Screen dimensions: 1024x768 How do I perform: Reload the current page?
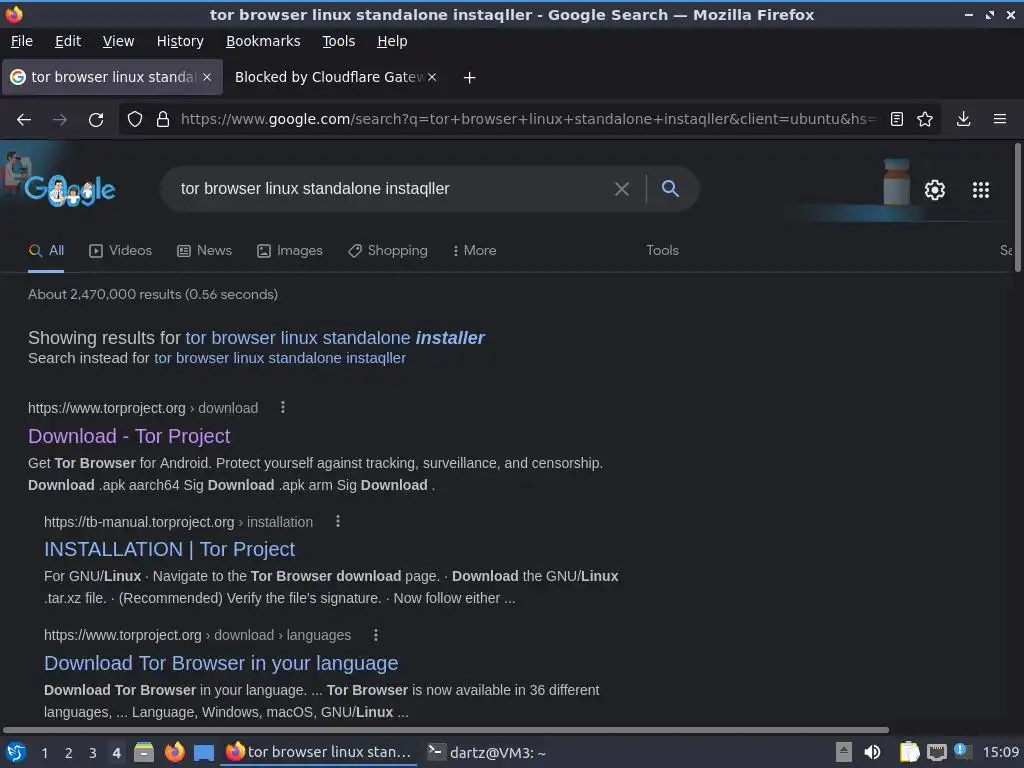coord(96,120)
